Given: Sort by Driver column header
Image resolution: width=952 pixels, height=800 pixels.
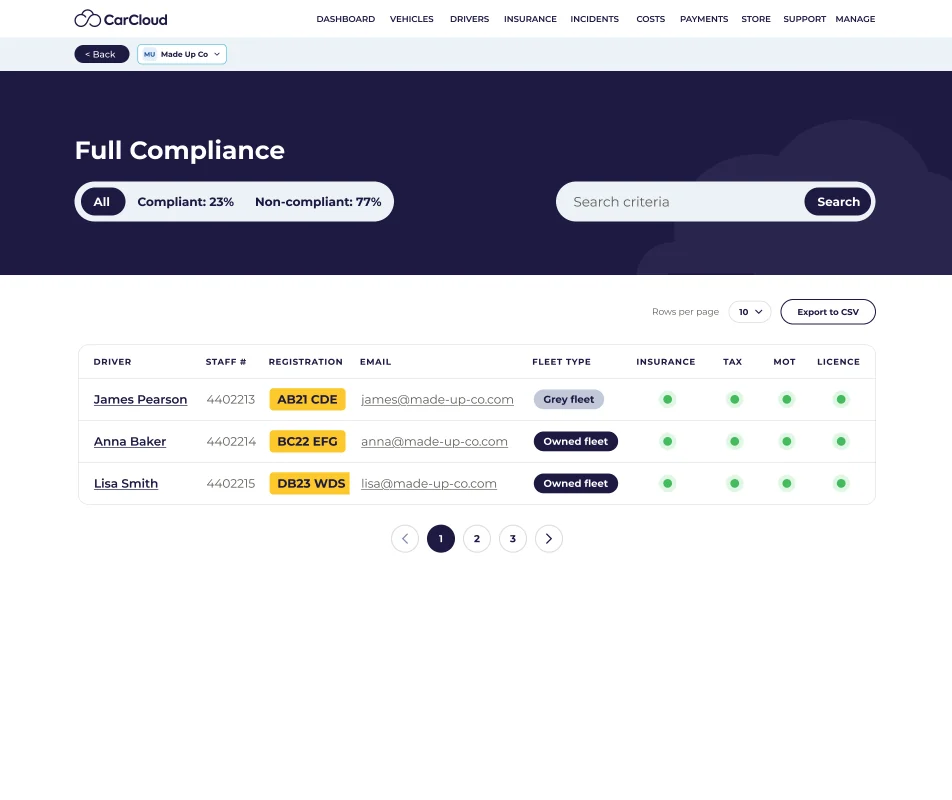Looking at the screenshot, I should [112, 362].
